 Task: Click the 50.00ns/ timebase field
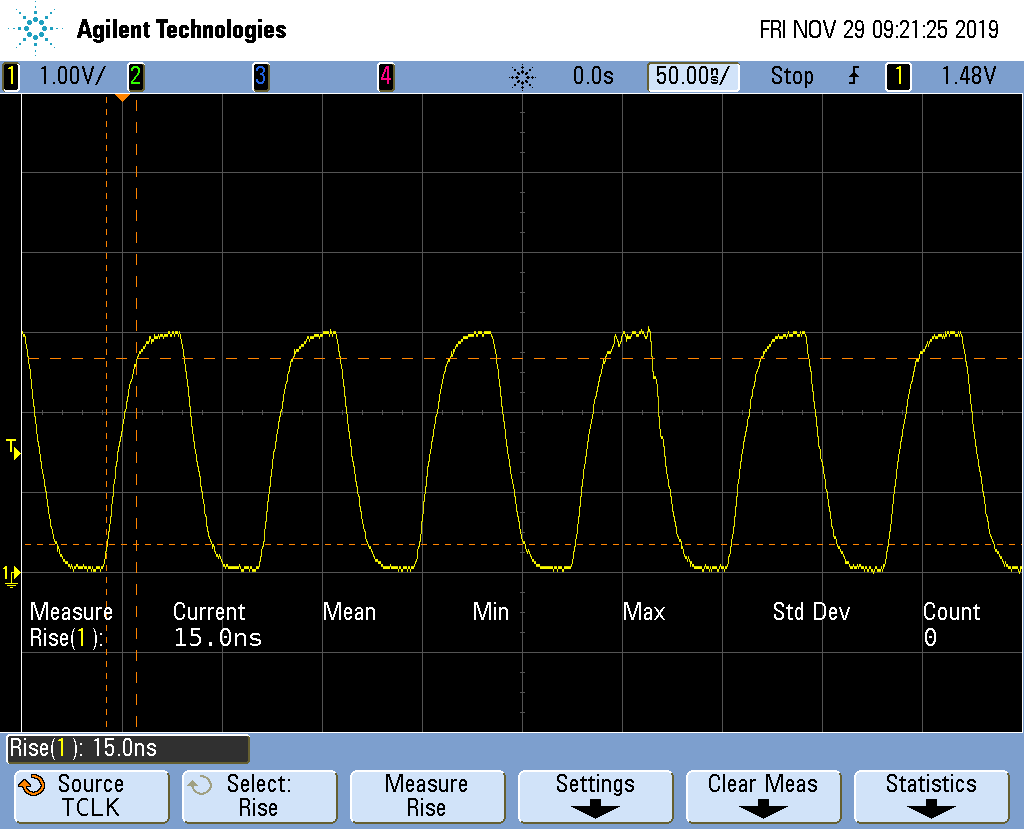[x=693, y=76]
